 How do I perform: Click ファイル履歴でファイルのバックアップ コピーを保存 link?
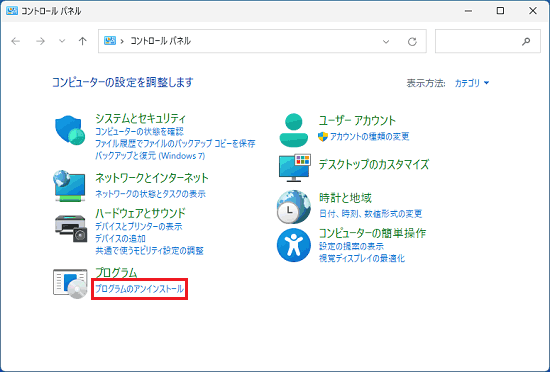click(175, 144)
